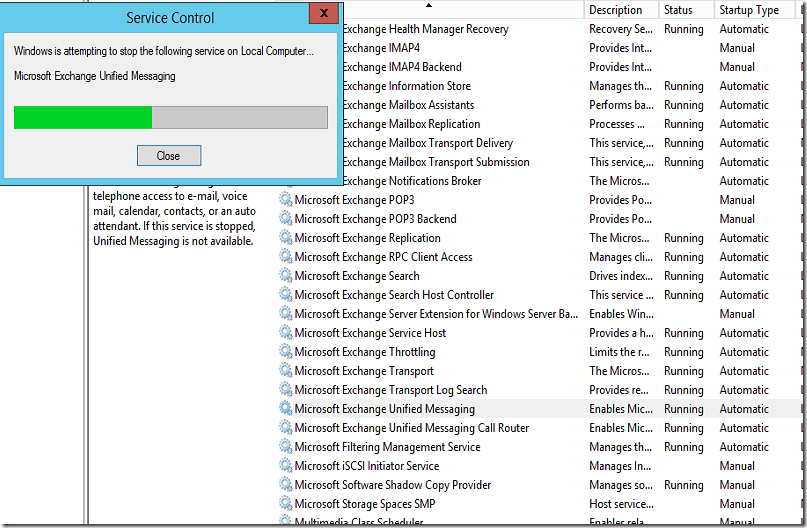Click gear icon for Exchange RPC Client Access
Image resolution: width=807 pixels, height=528 pixels.
pos(286,256)
